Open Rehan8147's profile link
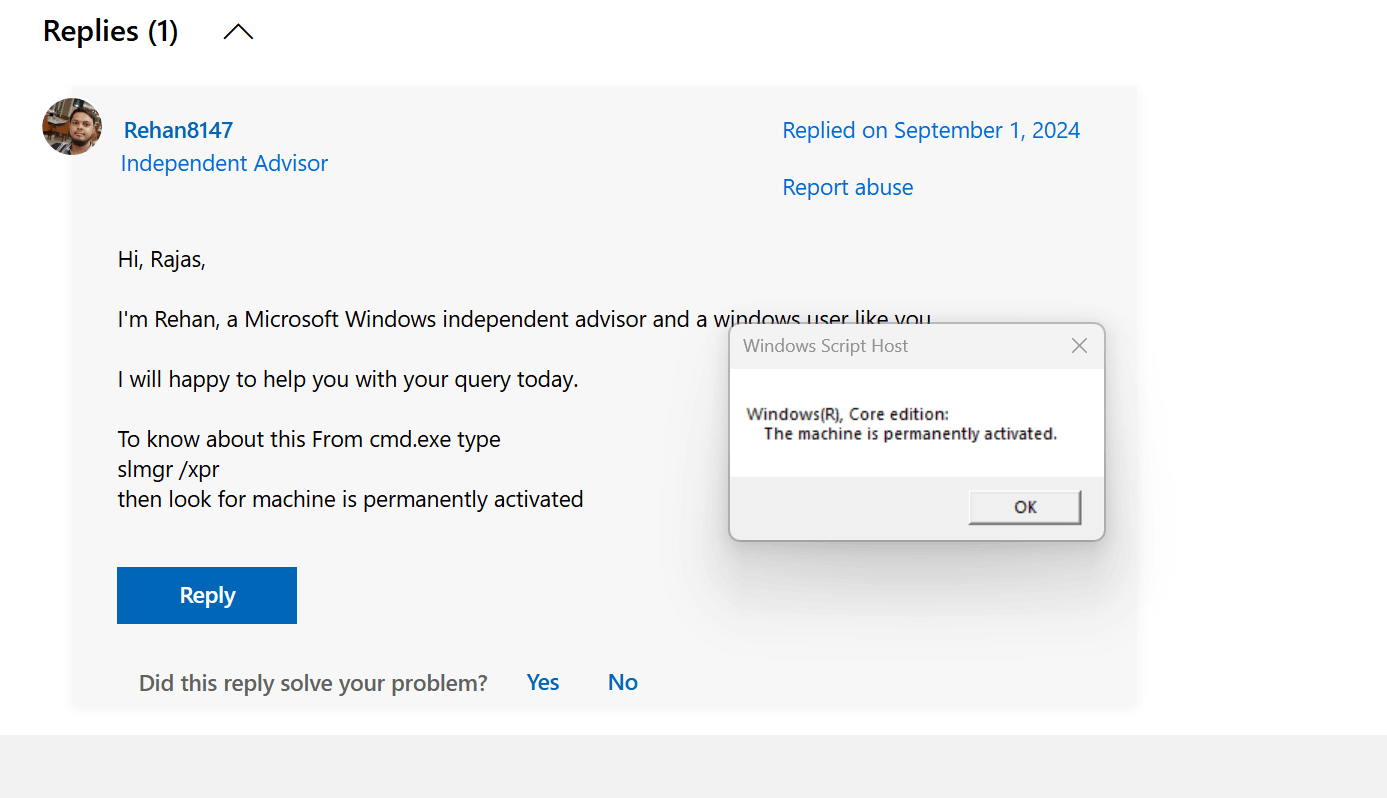 pos(178,130)
